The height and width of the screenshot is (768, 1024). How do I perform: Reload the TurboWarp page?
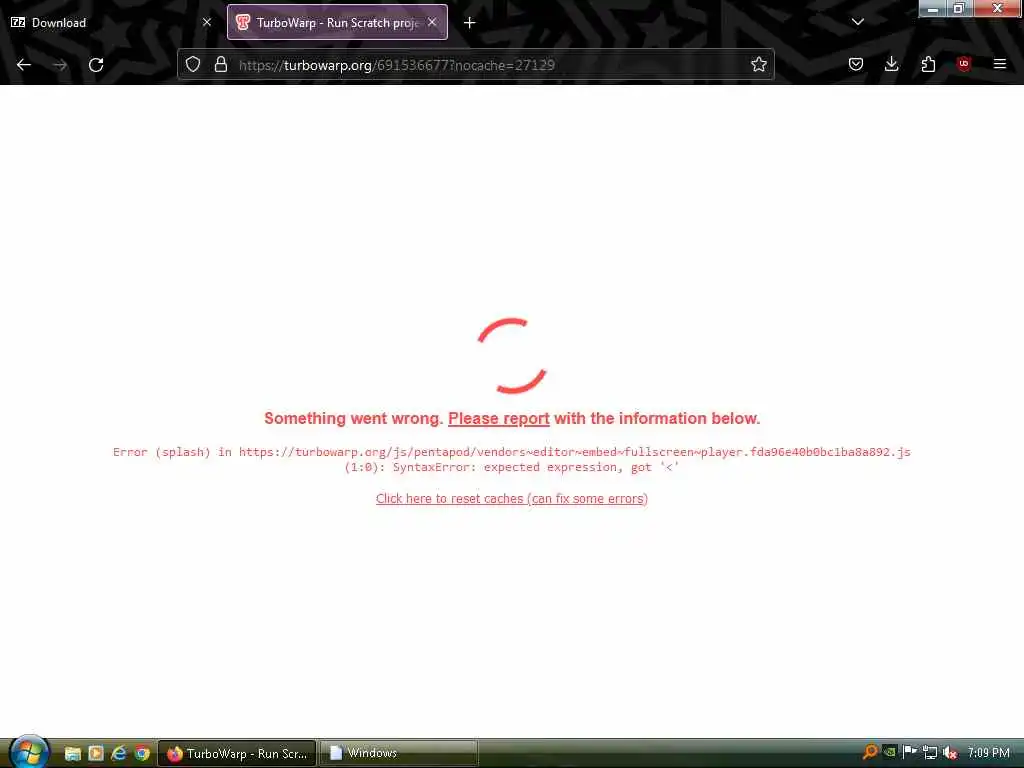coord(96,65)
